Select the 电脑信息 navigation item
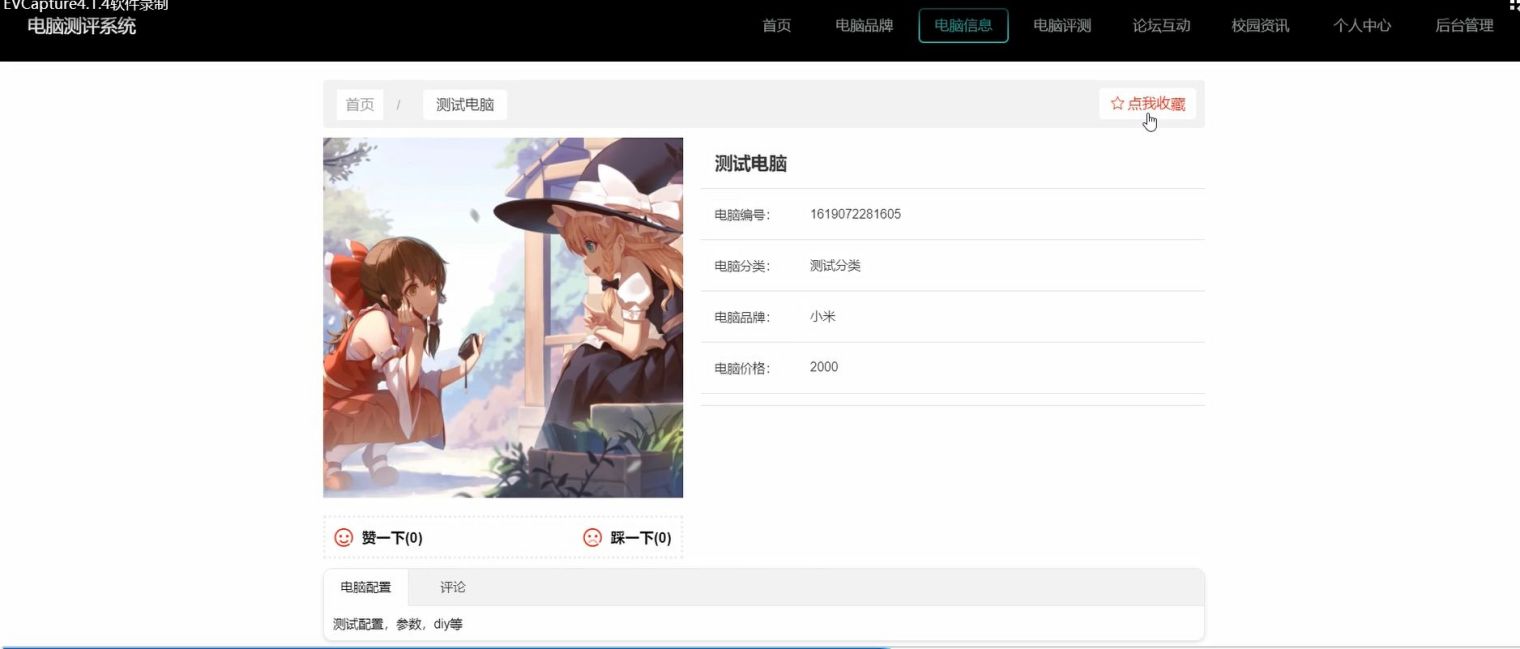 (963, 26)
